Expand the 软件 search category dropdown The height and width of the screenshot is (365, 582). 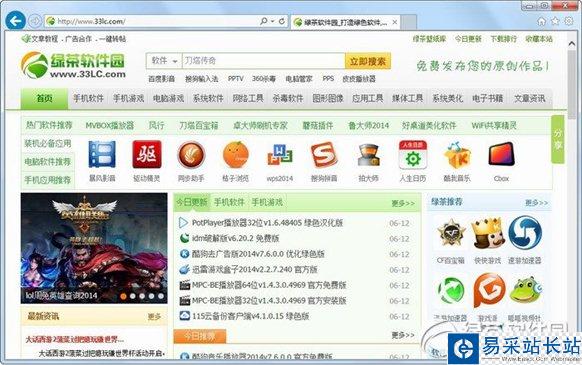pyautogui.click(x=164, y=61)
